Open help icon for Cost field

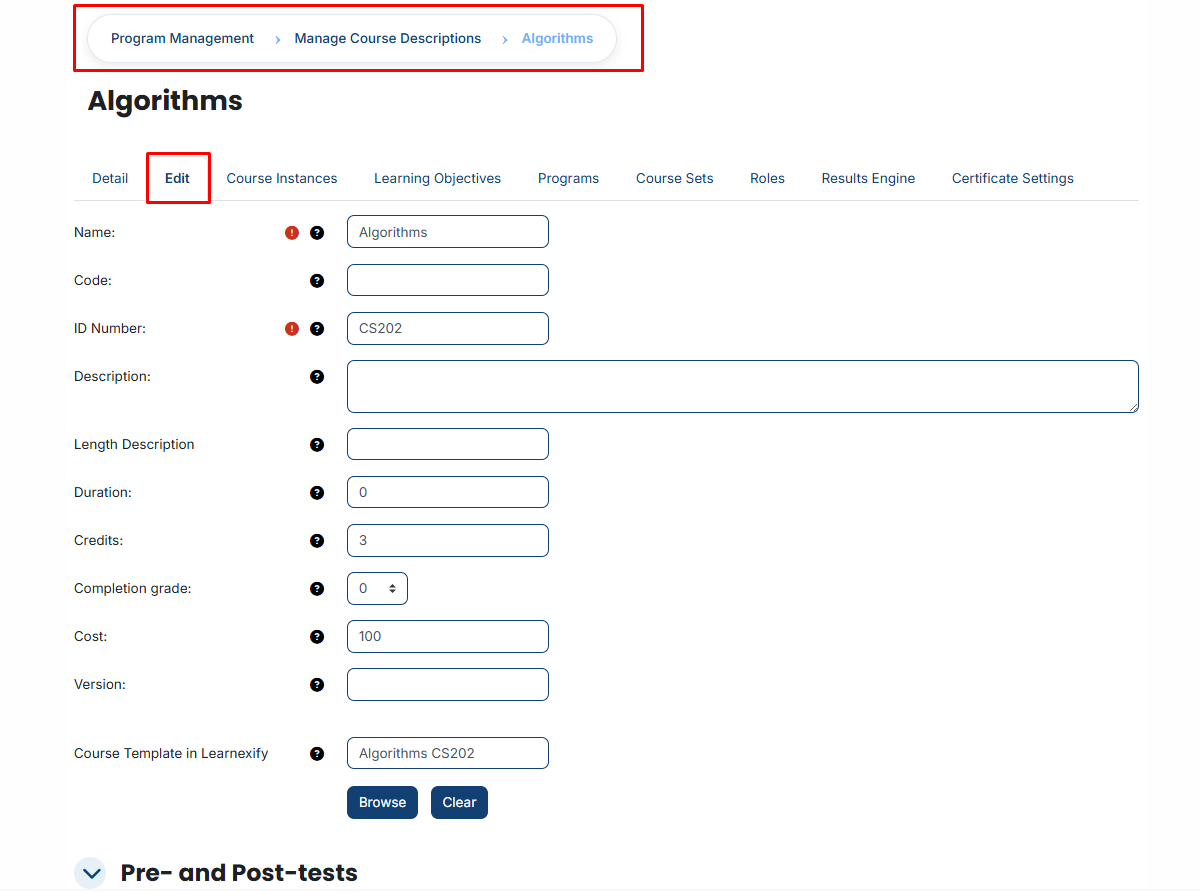tap(317, 637)
